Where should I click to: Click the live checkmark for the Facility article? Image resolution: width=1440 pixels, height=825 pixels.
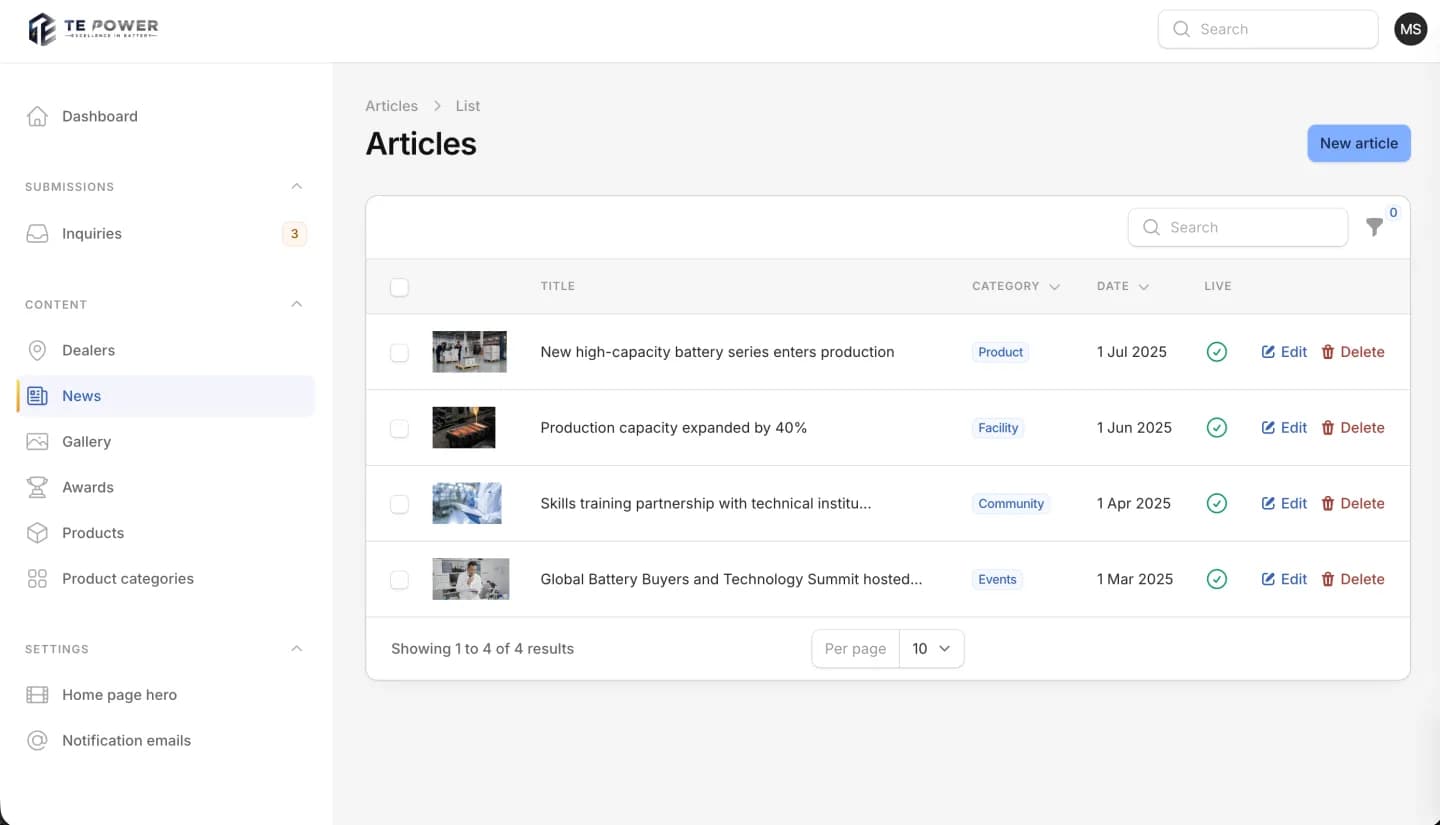tap(1216, 428)
